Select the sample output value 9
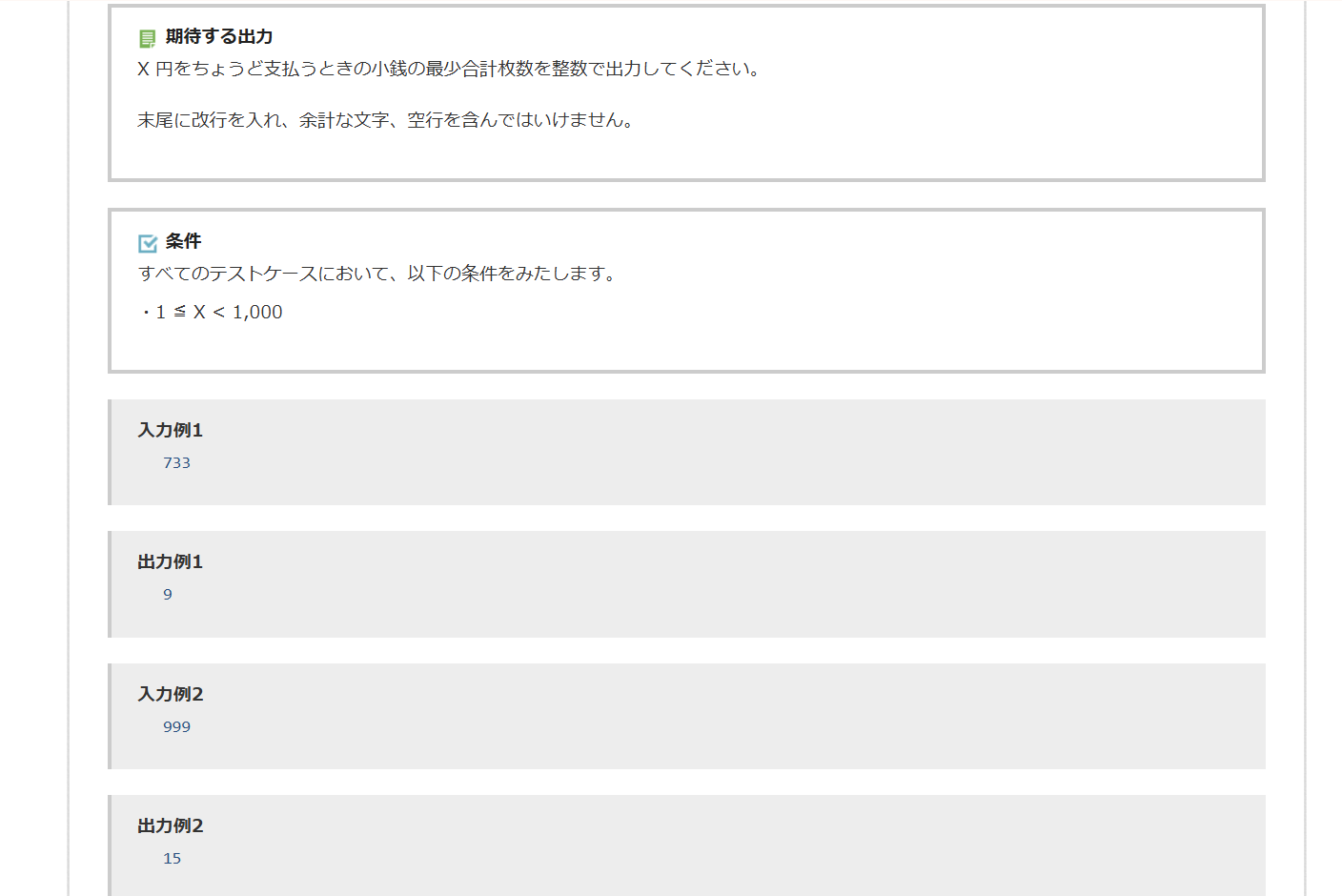This screenshot has width=1342, height=896. (168, 595)
